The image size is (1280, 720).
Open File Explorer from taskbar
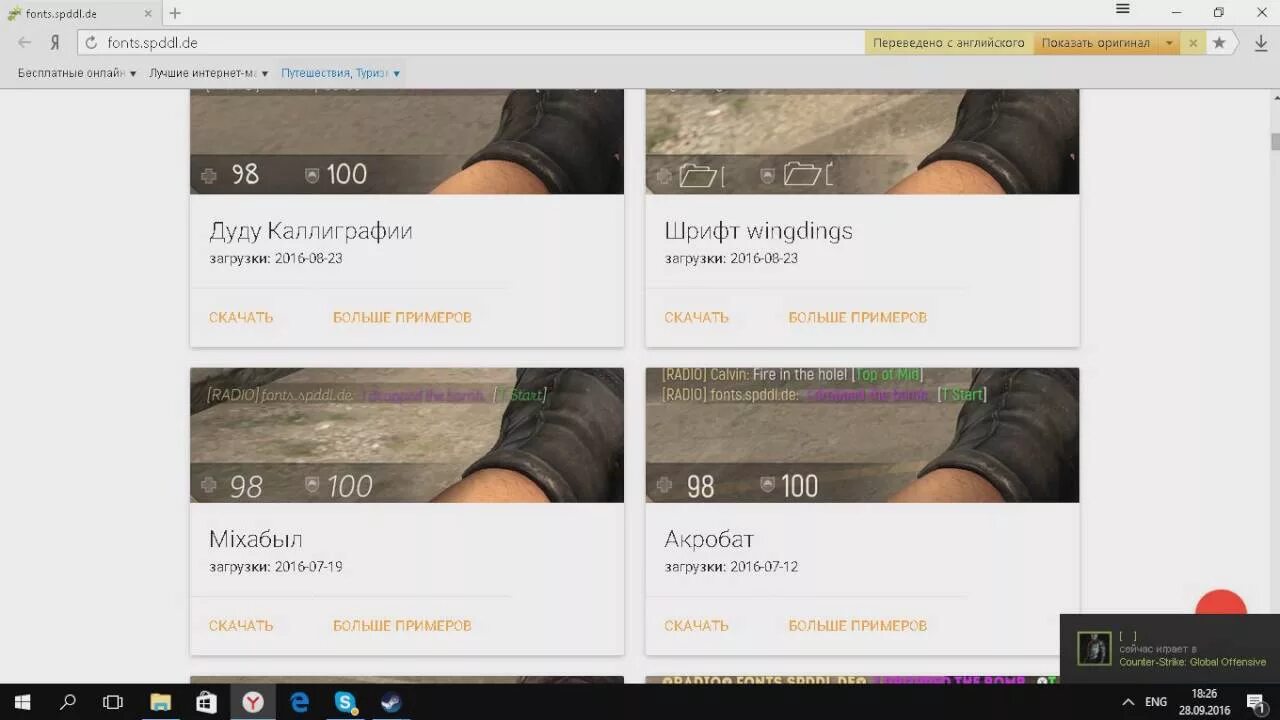160,702
